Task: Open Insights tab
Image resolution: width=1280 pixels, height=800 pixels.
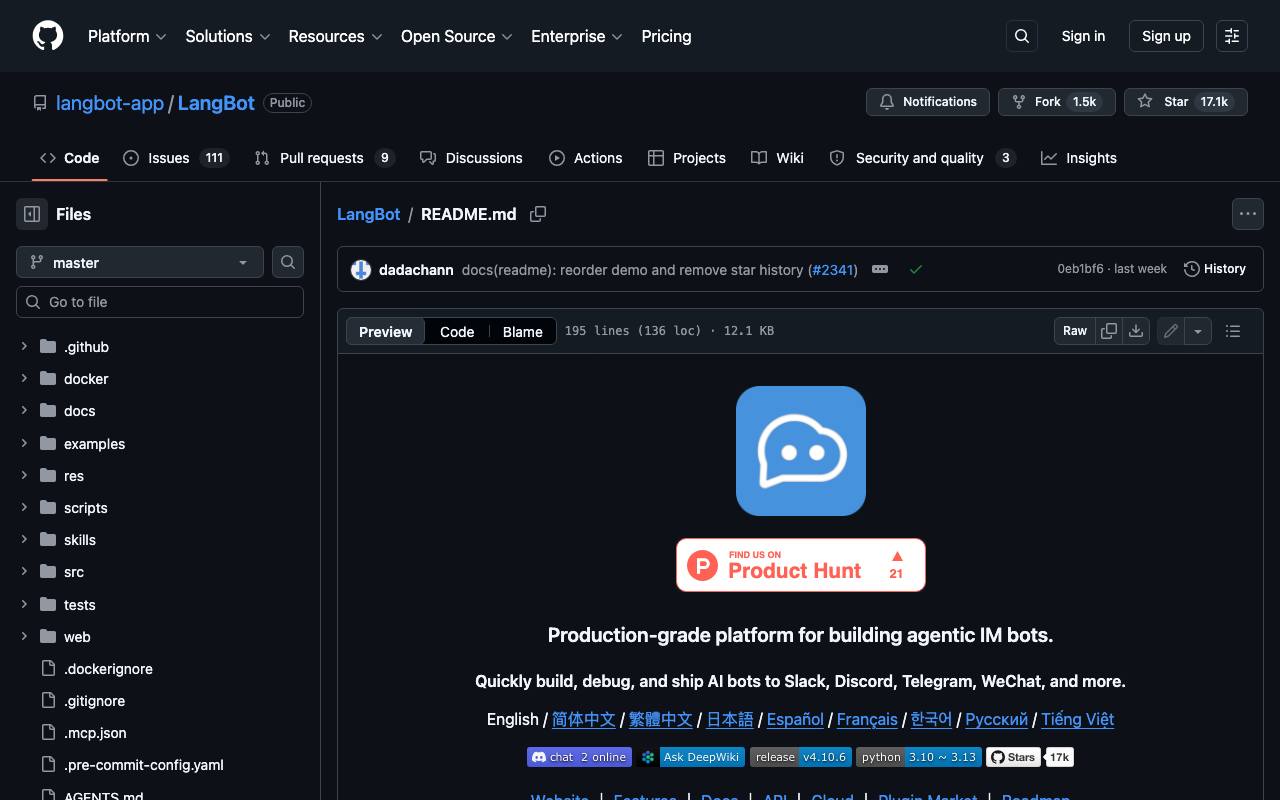Action: pos(1079,158)
